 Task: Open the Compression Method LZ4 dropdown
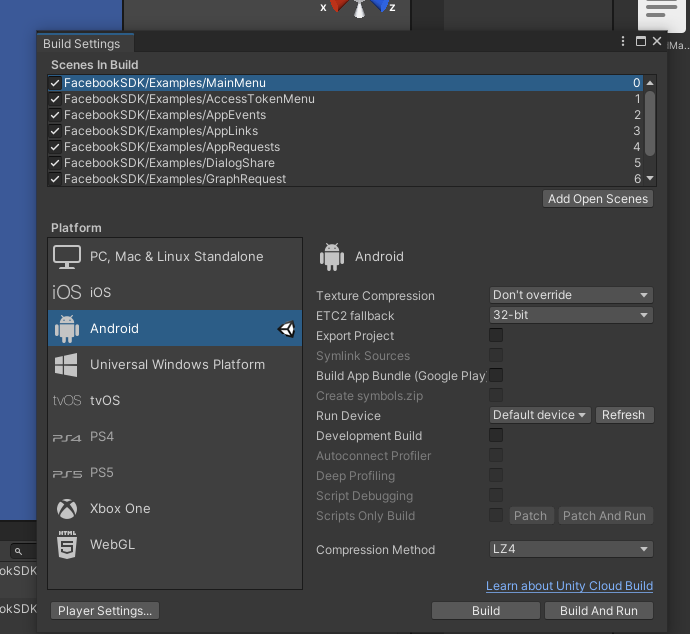pyautogui.click(x=571, y=549)
